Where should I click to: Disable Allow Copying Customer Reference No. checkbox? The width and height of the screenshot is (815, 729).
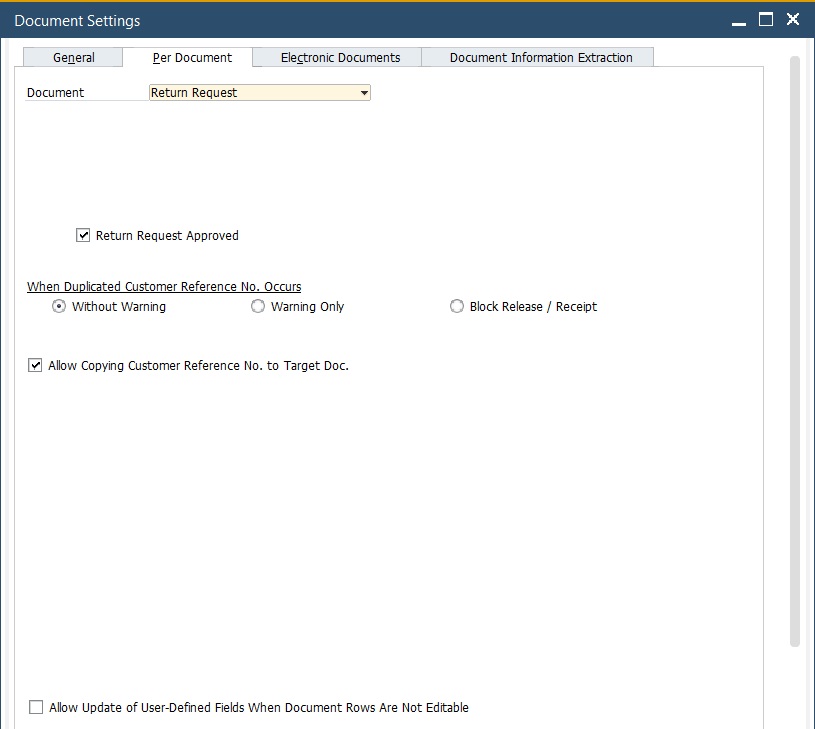(36, 366)
